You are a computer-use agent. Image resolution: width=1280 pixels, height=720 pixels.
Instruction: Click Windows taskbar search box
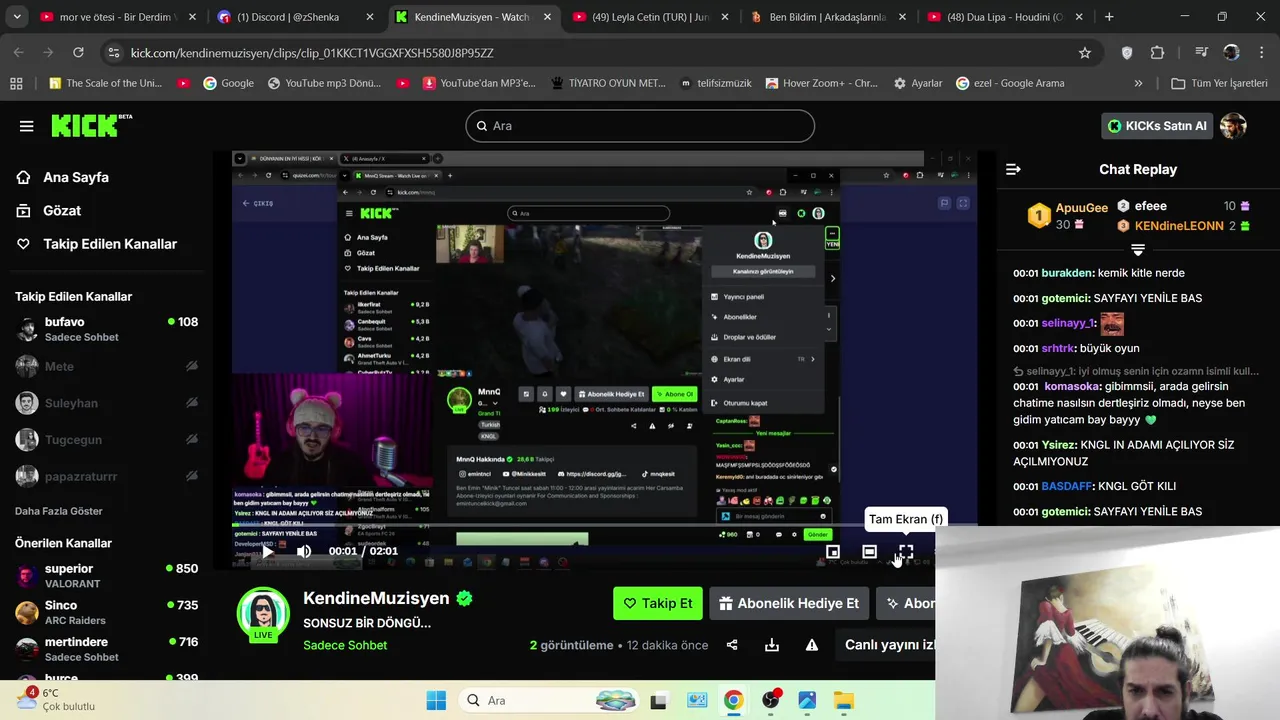point(550,700)
